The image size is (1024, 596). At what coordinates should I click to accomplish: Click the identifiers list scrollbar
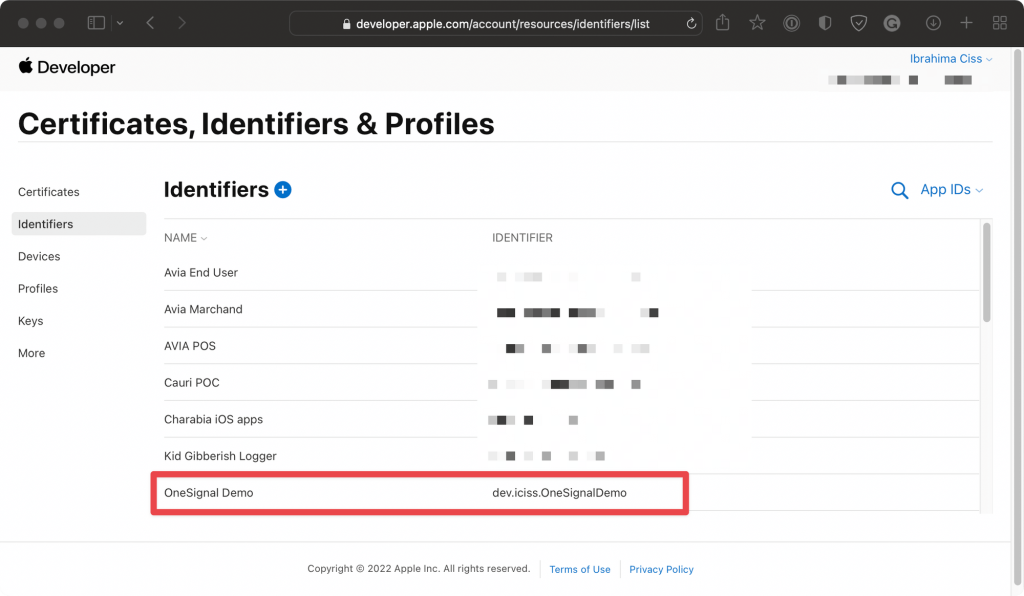click(x=986, y=272)
